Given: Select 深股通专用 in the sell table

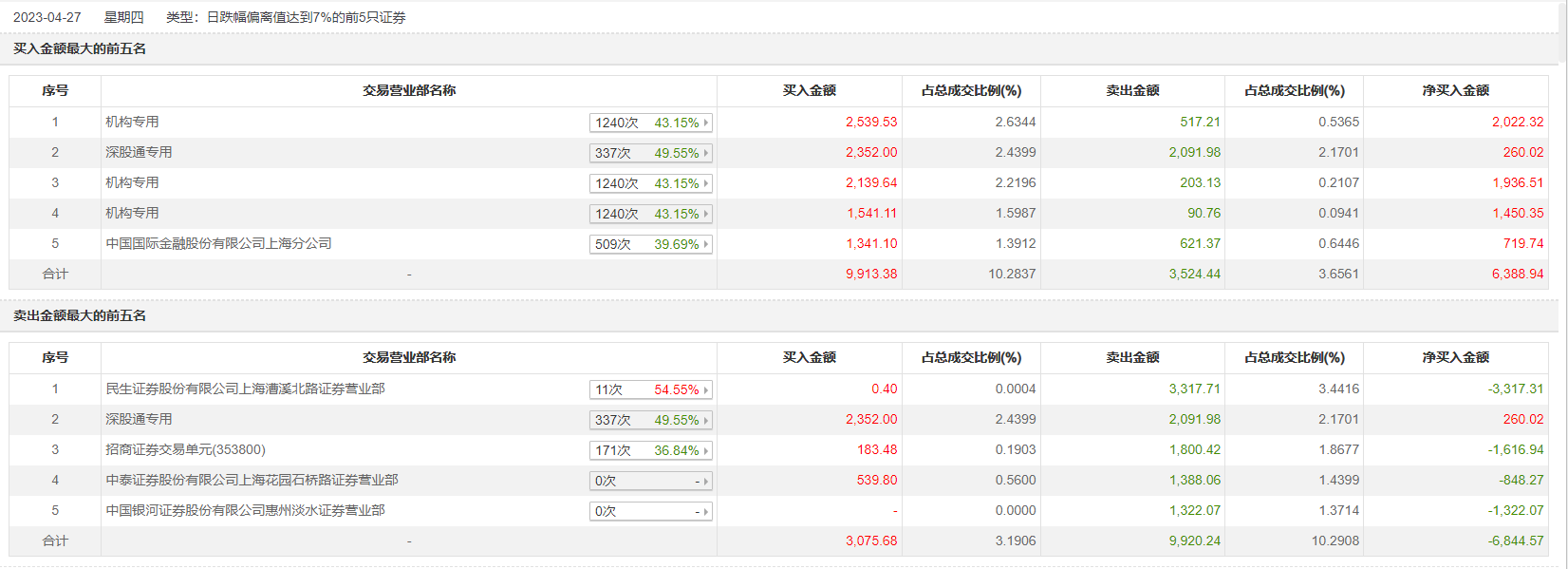Looking at the screenshot, I should pos(139,419).
